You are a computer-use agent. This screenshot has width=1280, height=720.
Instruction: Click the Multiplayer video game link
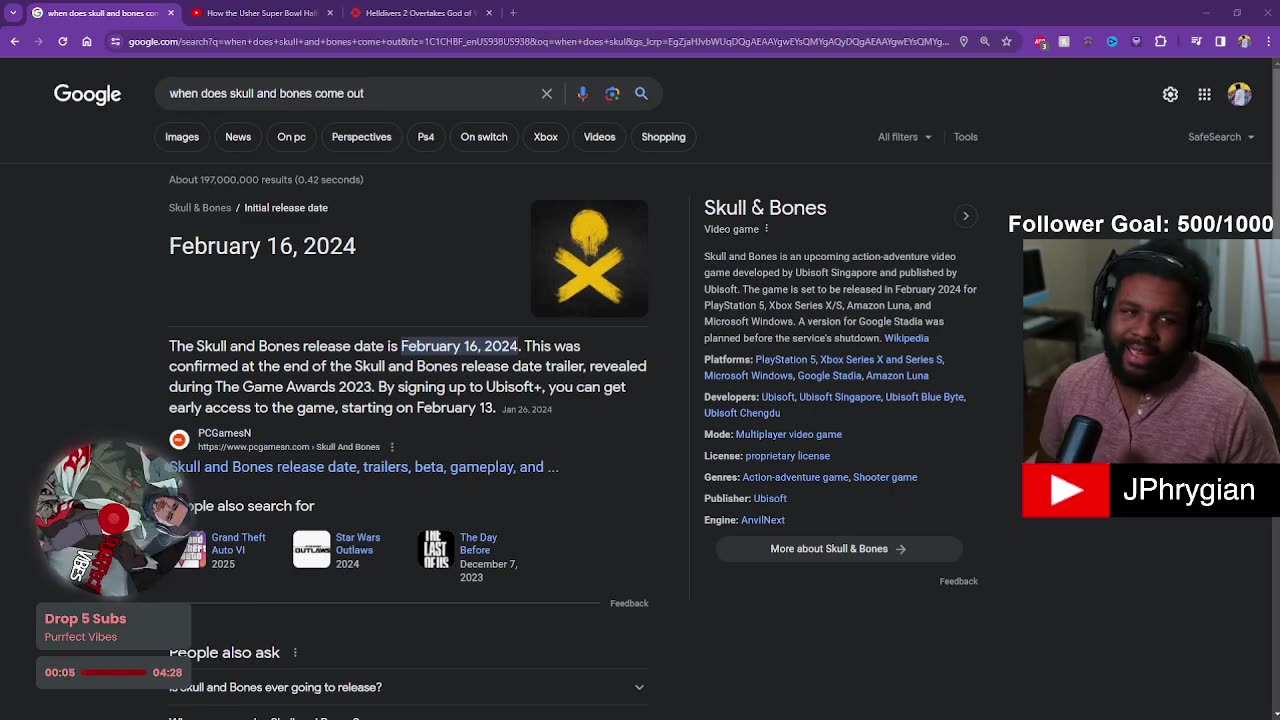pos(788,434)
